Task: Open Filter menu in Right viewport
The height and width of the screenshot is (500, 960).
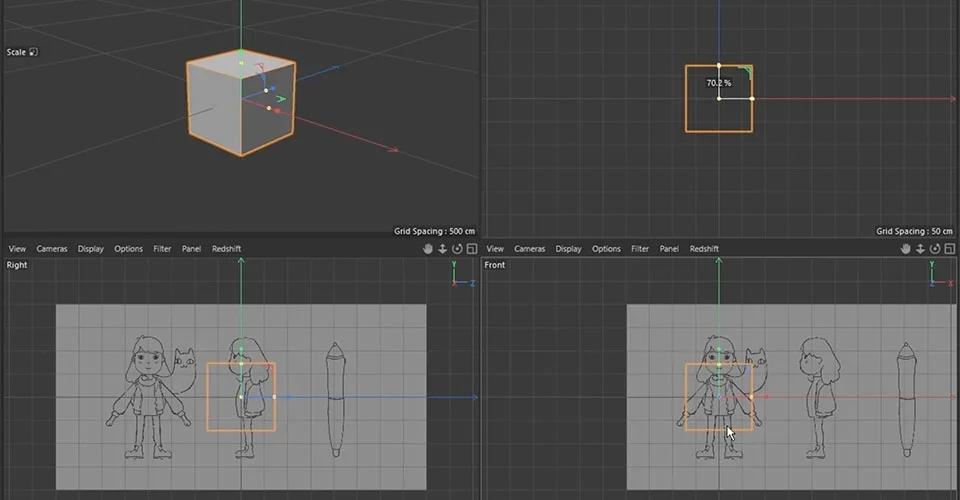Action: coord(162,248)
